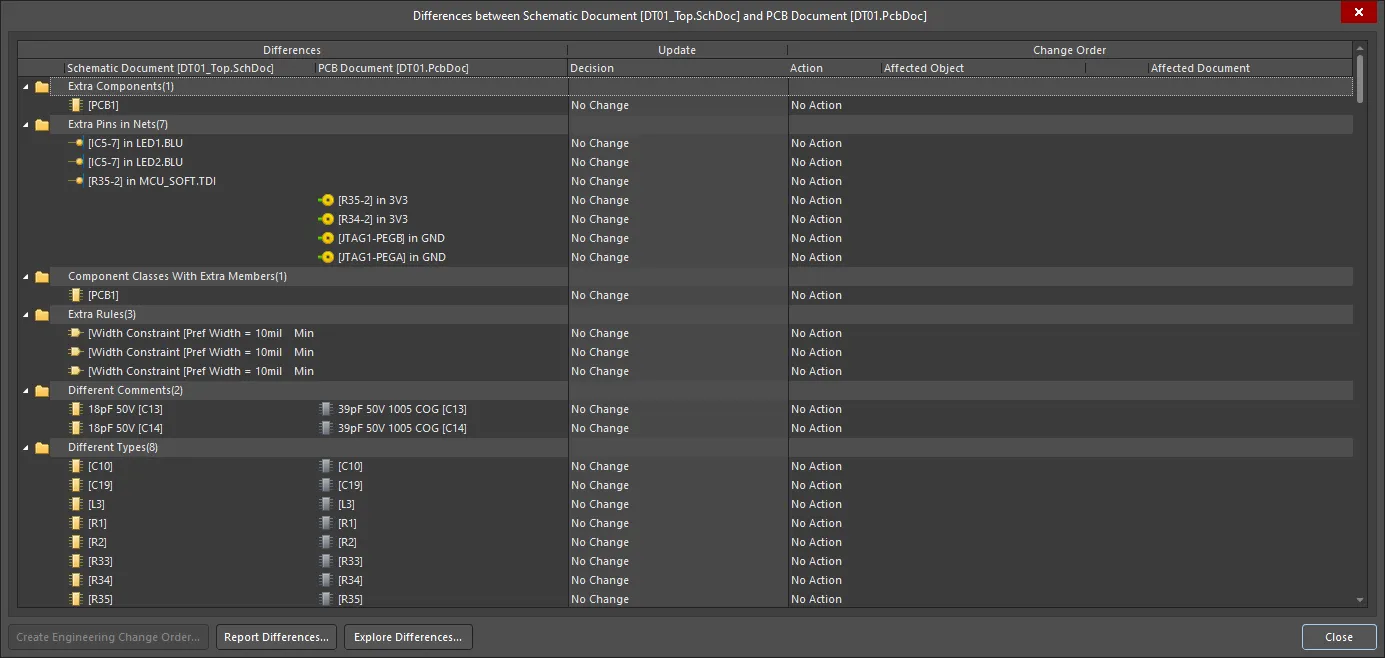This screenshot has width=1385, height=658.
Task: Click the pad icon for [JTAG1-PEGB] in GND
Action: [325, 238]
